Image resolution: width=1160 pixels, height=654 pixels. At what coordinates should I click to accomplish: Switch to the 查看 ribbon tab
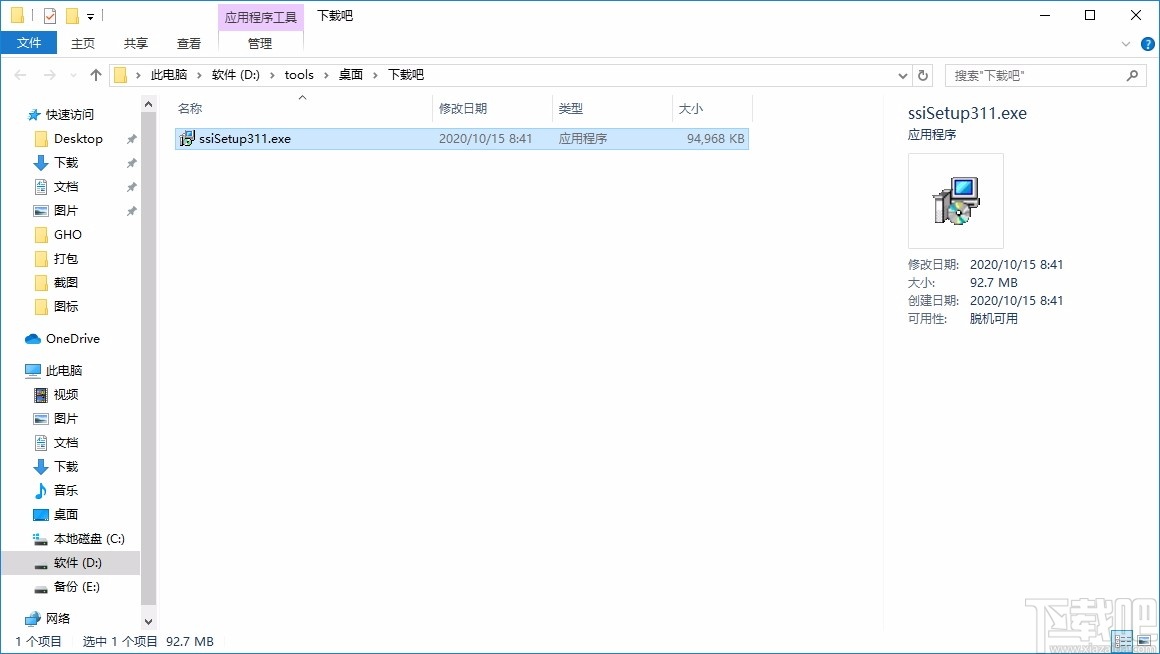[188, 43]
